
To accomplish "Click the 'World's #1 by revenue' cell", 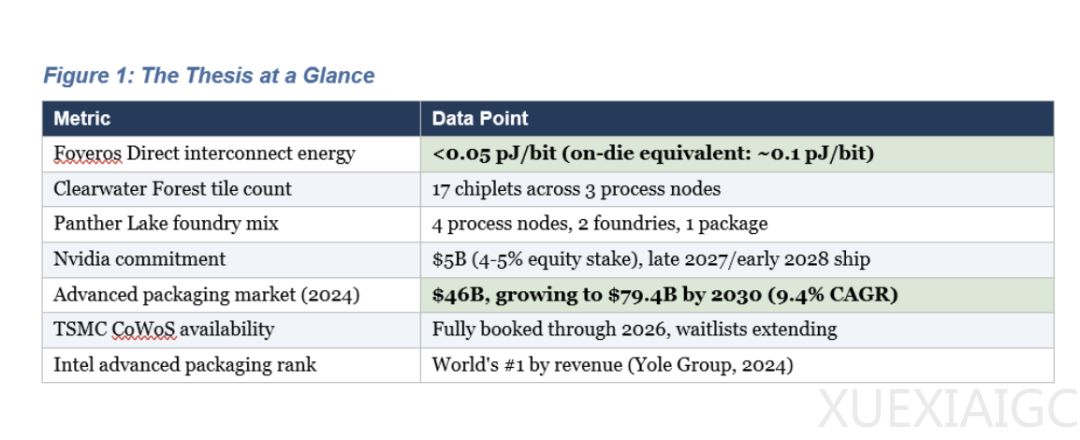I will tap(526, 365).
